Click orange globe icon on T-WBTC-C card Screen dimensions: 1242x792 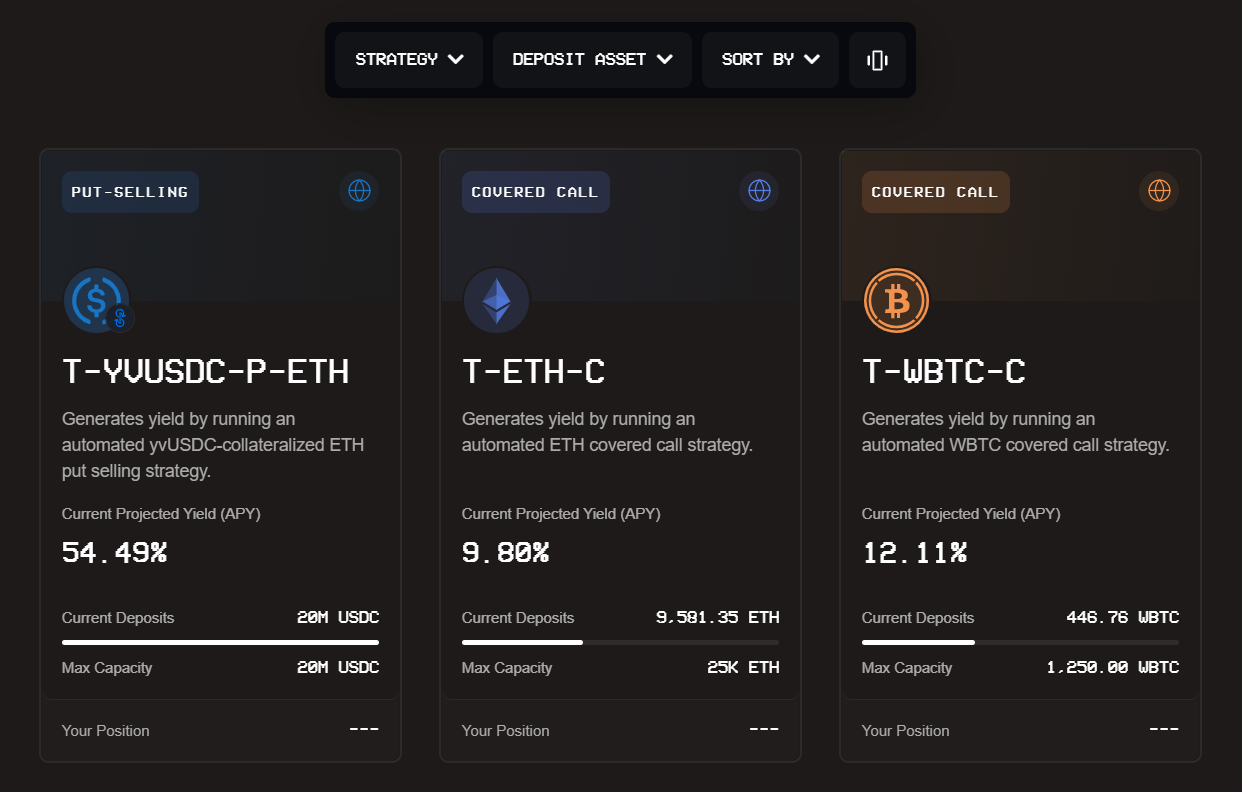click(1159, 190)
